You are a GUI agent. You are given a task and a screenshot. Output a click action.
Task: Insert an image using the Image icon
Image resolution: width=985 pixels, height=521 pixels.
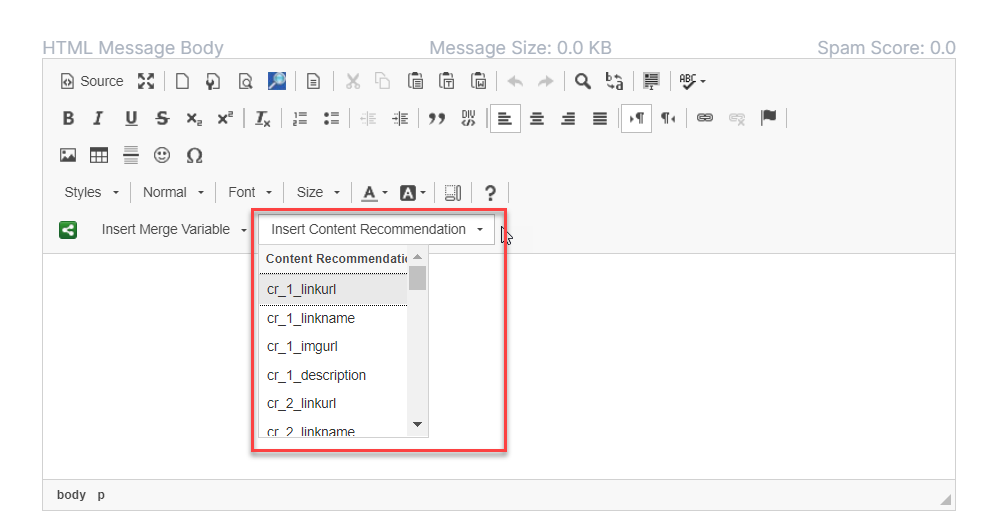click(68, 155)
